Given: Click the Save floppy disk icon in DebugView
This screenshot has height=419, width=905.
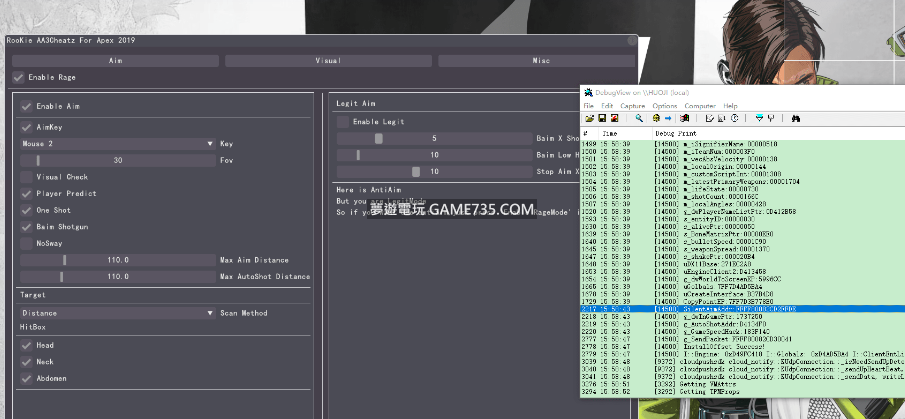Looking at the screenshot, I should (601, 118).
